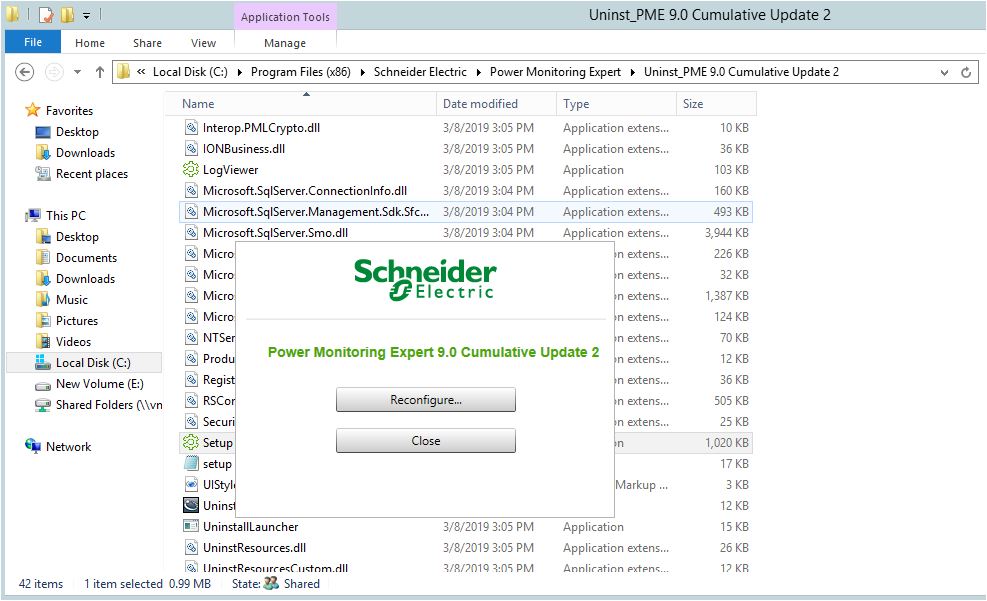Open the recent locations dropdown arrow
The height and width of the screenshot is (601, 987).
coord(77,72)
